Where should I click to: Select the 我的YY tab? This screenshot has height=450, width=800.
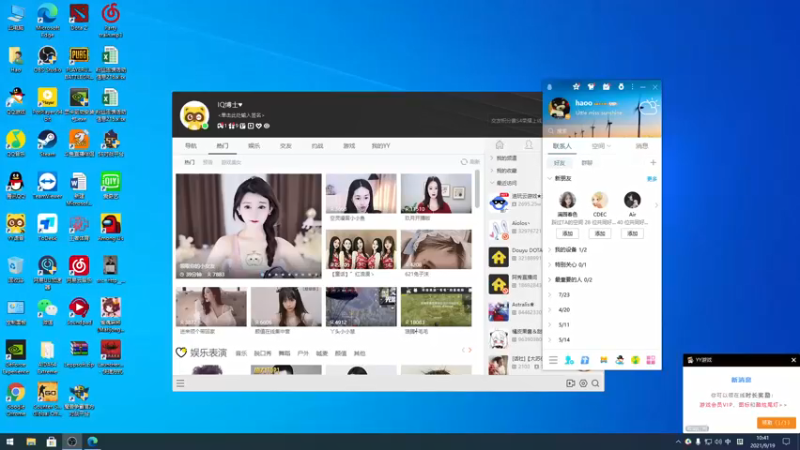coord(381,146)
